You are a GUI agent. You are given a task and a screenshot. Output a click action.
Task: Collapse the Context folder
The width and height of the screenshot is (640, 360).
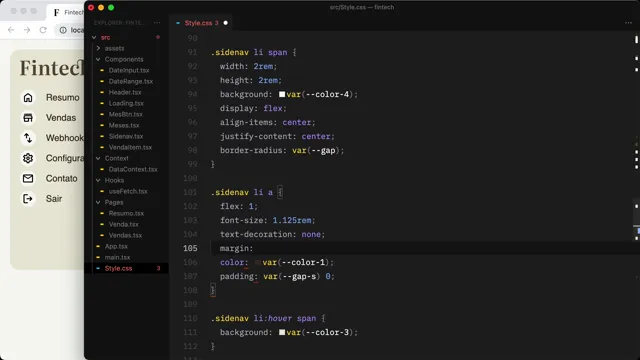click(x=98, y=158)
